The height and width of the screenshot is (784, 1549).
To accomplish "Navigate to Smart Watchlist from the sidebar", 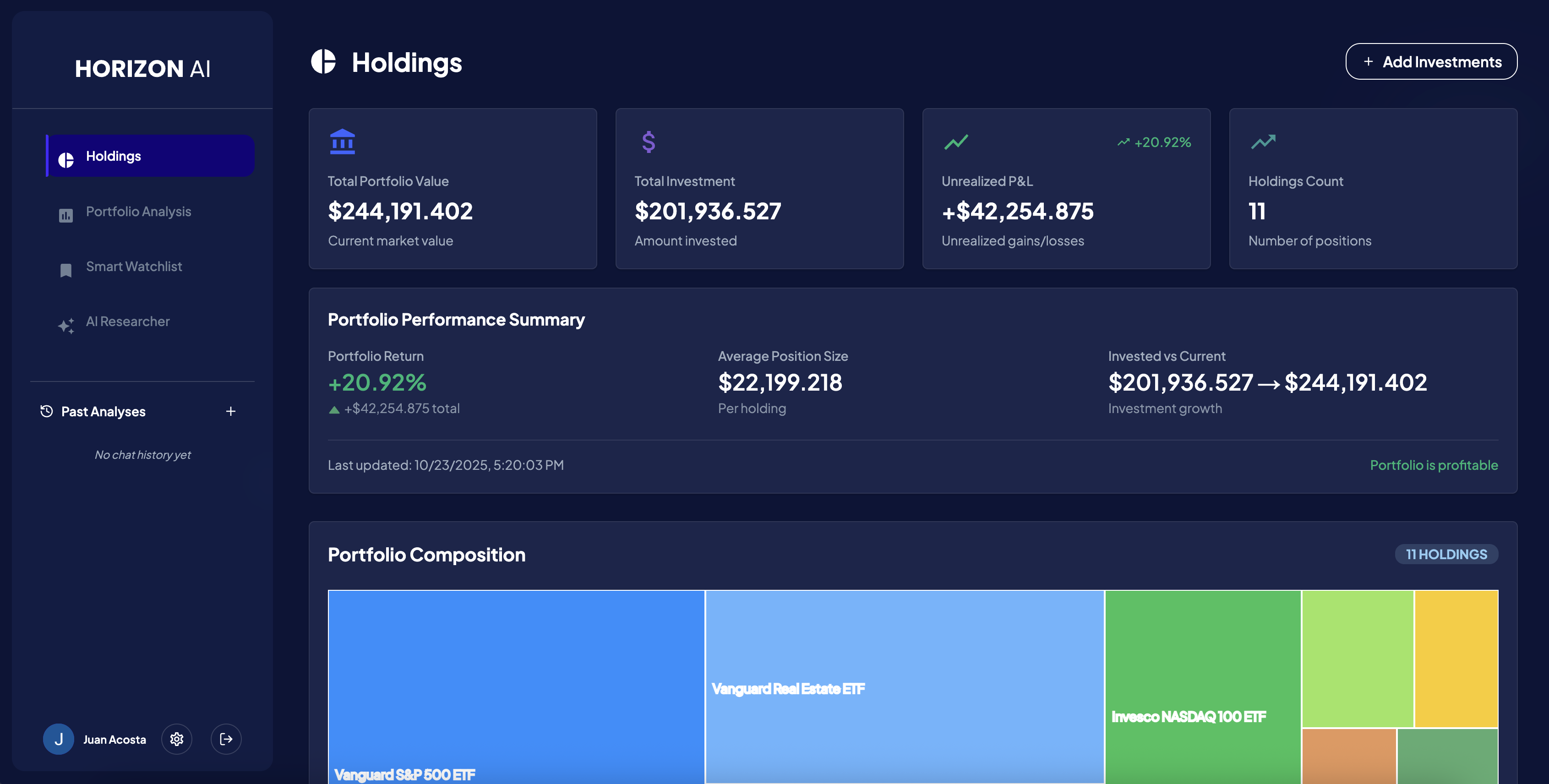I will [x=134, y=267].
